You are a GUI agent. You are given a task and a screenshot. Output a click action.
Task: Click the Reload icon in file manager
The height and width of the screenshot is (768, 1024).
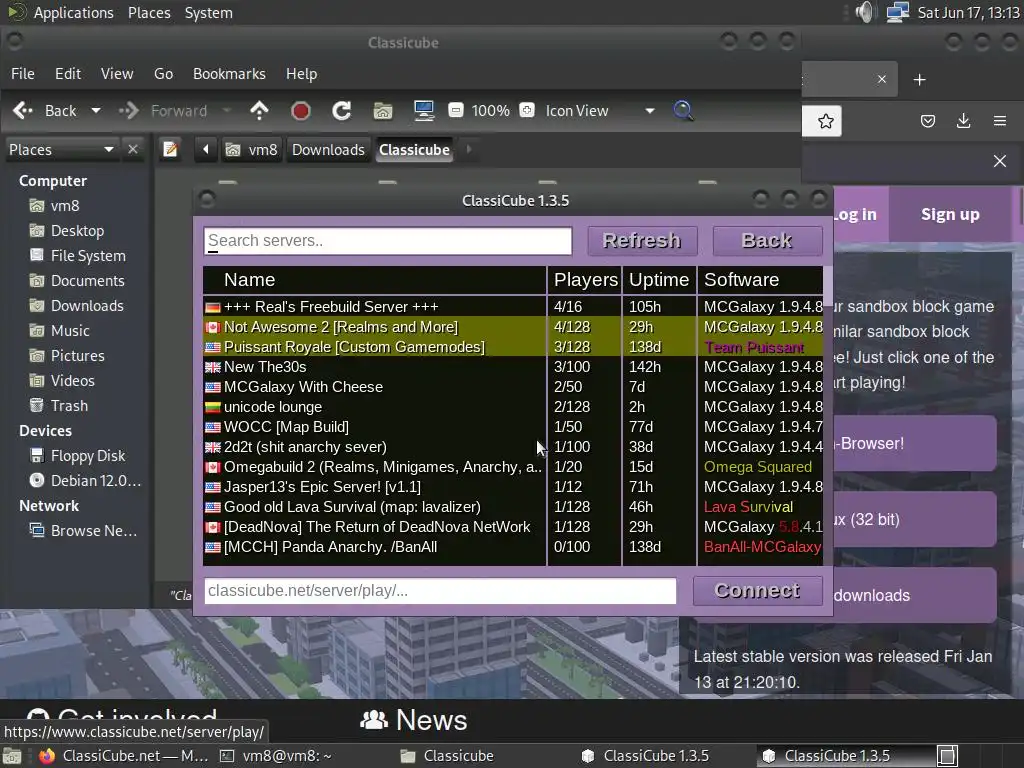pyautogui.click(x=342, y=110)
